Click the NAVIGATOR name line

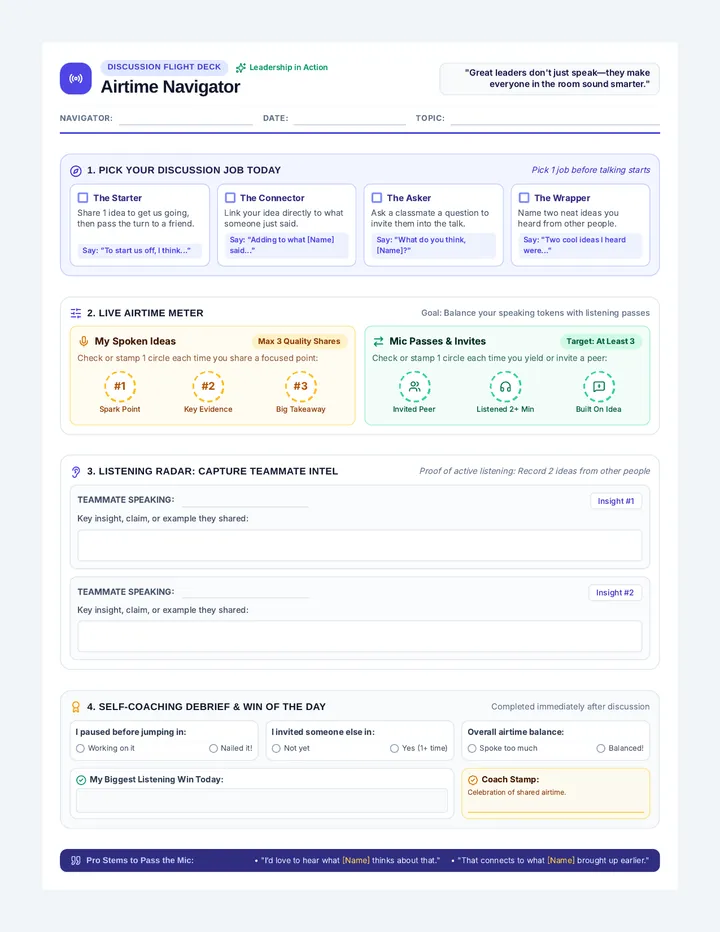pyautogui.click(x=186, y=119)
